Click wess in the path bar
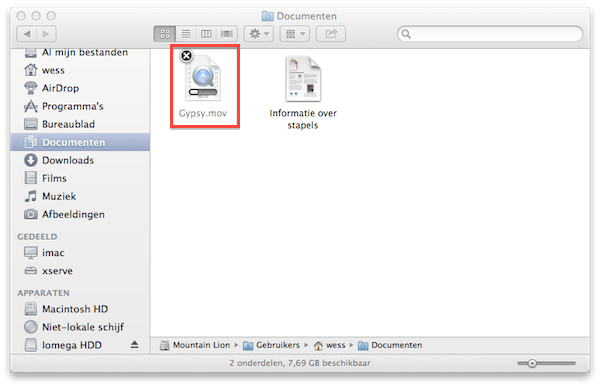Viewport: 600px width, 387px height. click(x=330, y=345)
